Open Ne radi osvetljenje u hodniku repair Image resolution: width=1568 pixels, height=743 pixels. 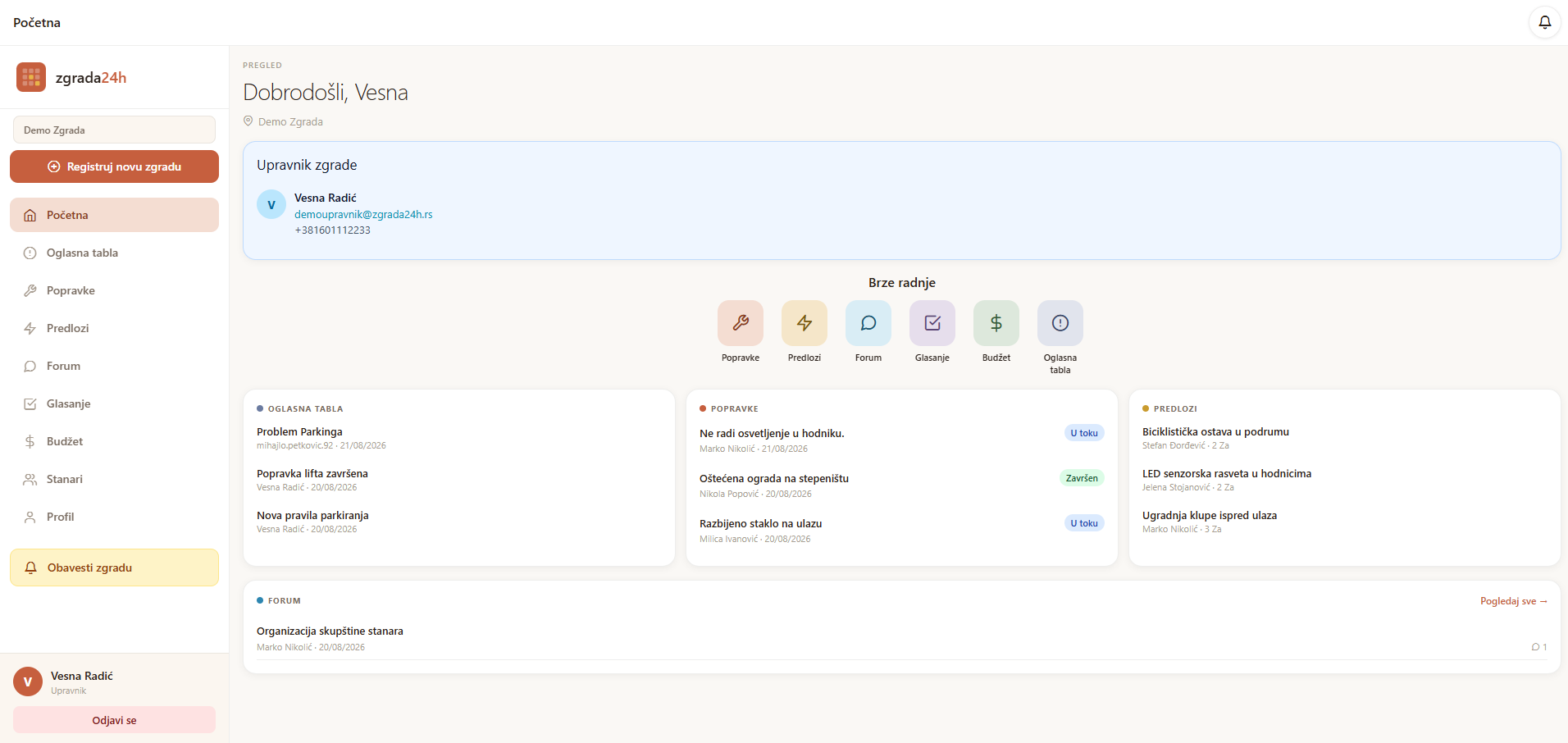772,433
